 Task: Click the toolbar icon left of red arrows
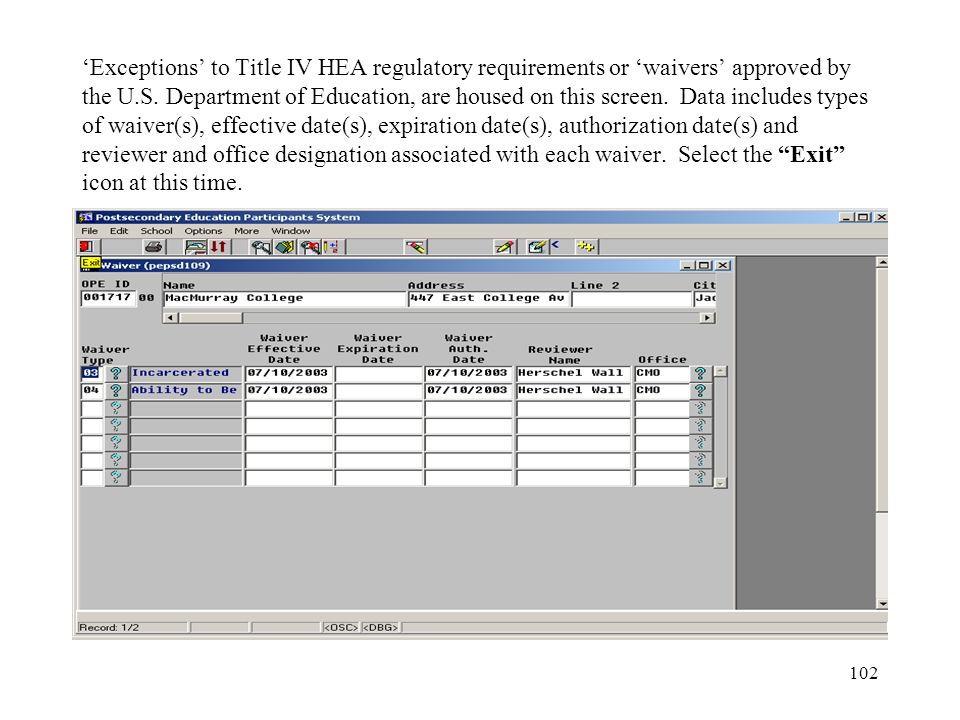pyautogui.click(x=195, y=247)
